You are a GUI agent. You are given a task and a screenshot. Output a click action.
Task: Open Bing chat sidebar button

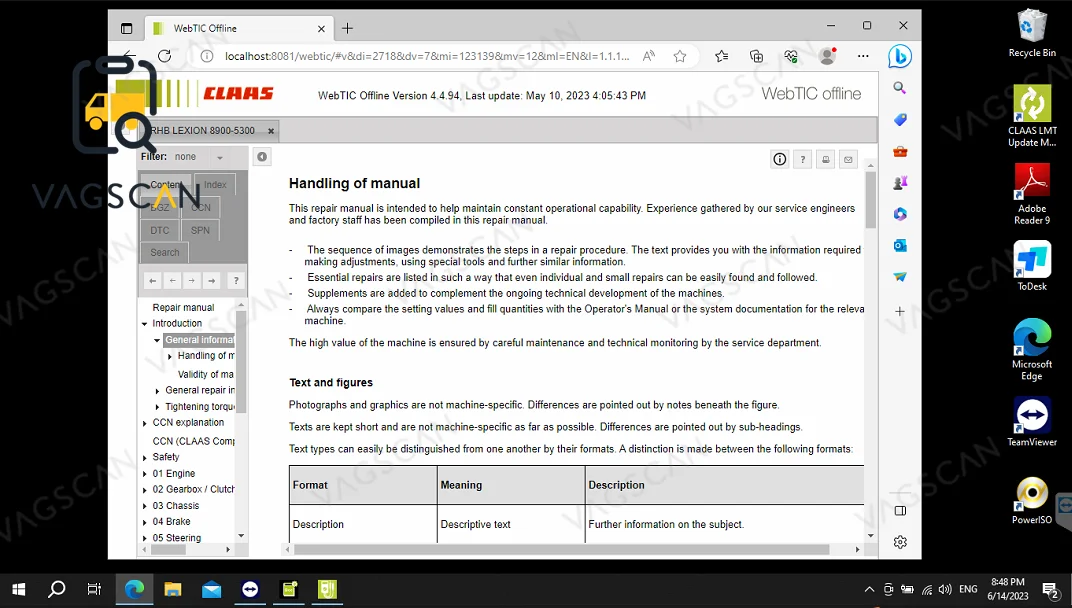point(900,56)
